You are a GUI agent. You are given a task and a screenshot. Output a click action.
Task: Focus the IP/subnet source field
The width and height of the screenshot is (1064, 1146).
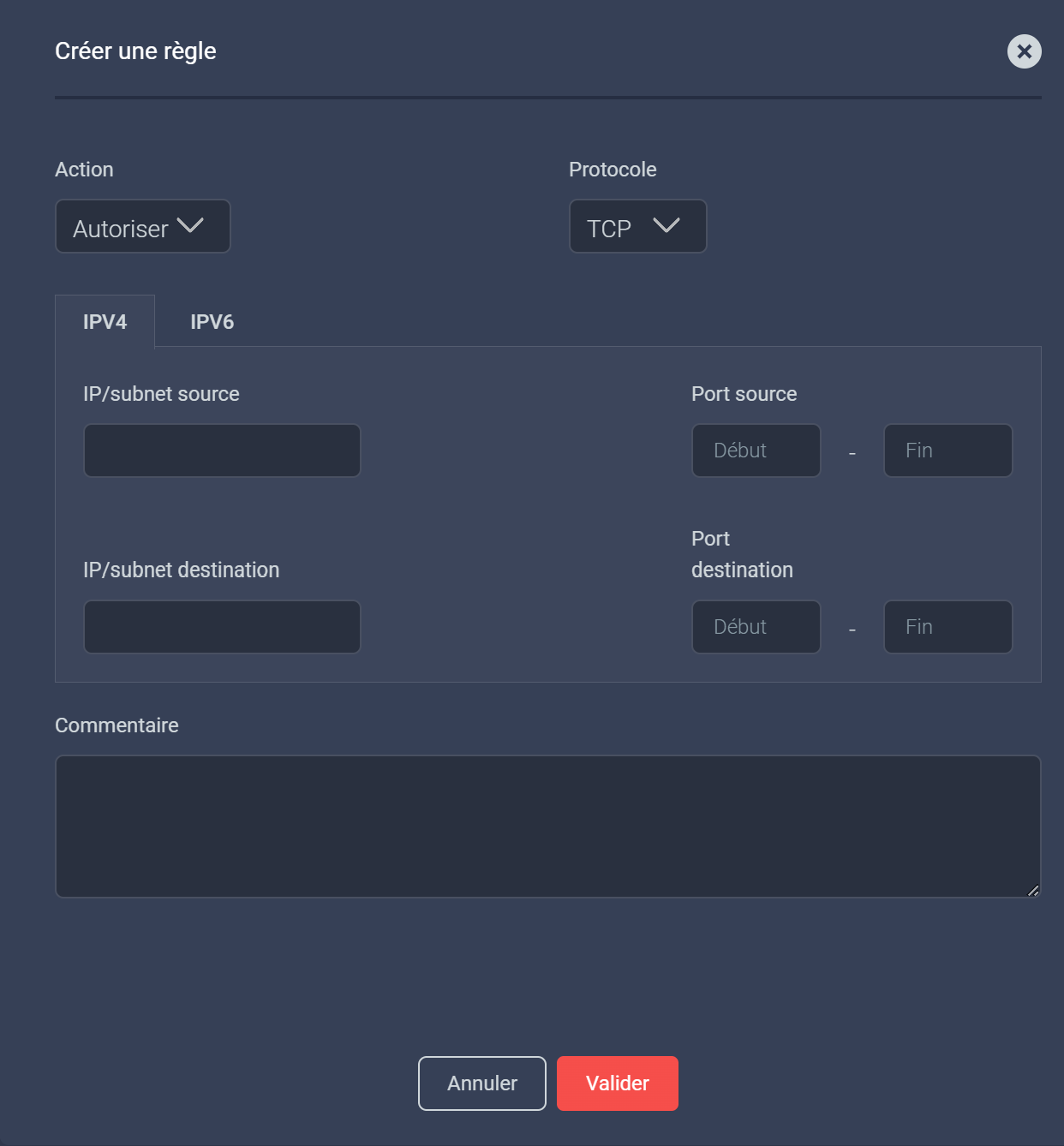[x=222, y=451]
